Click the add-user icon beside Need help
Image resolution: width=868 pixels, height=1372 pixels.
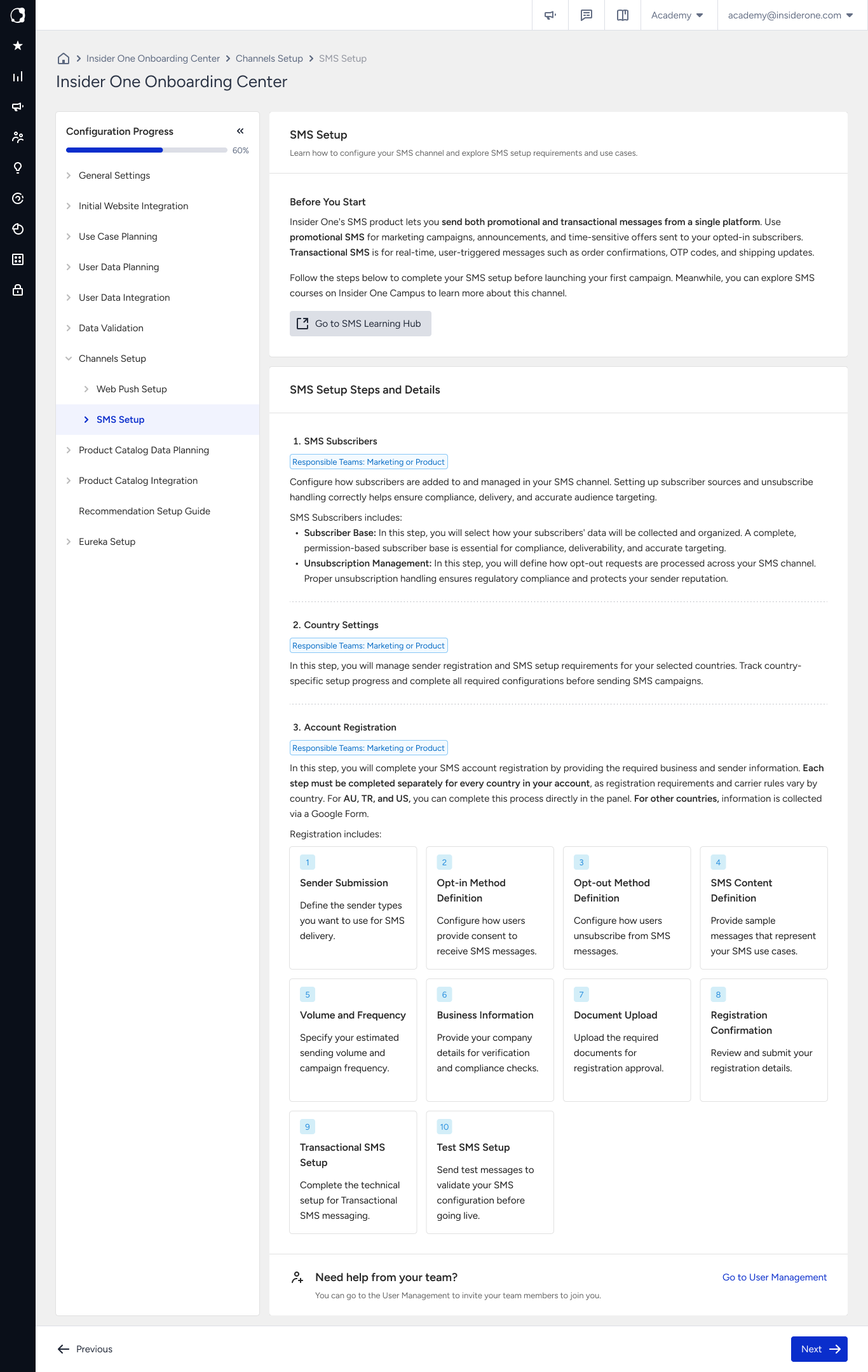point(297,1277)
